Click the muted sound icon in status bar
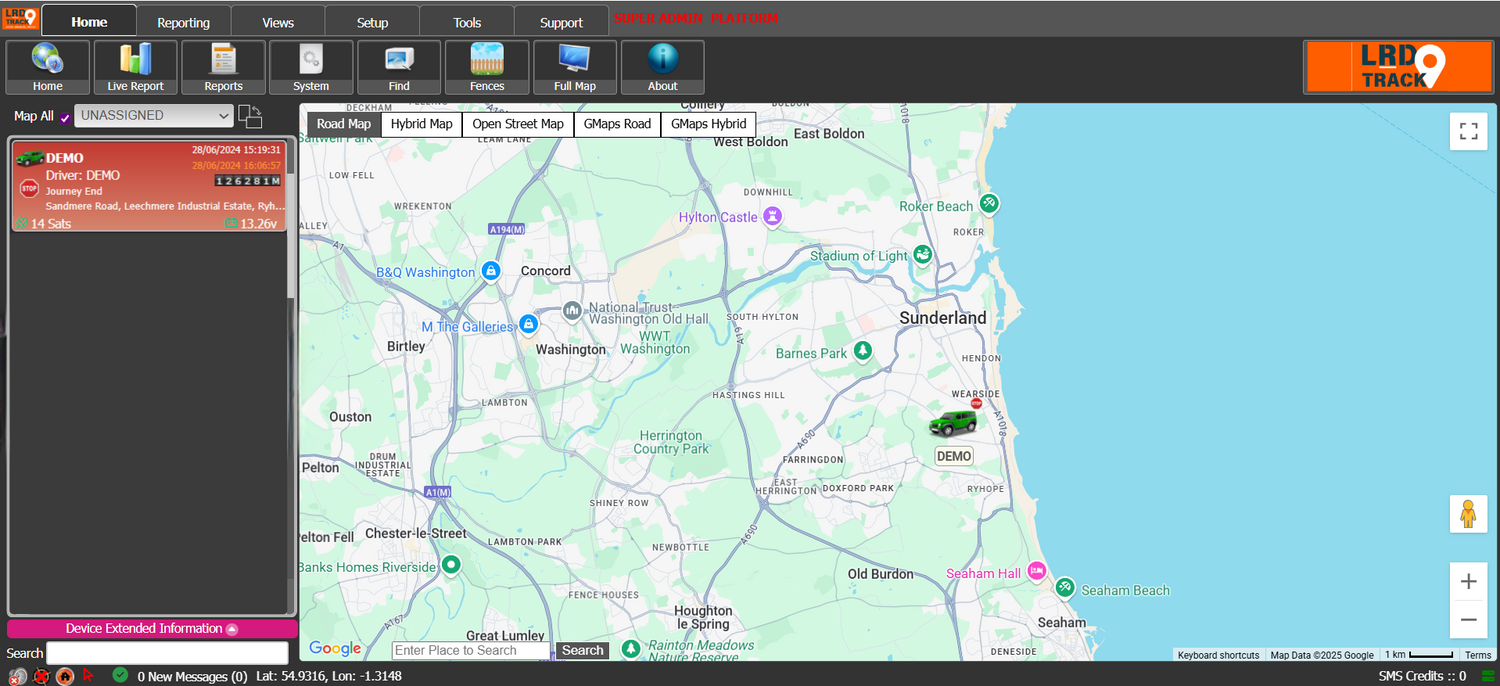This screenshot has width=1500, height=686. 17,676
